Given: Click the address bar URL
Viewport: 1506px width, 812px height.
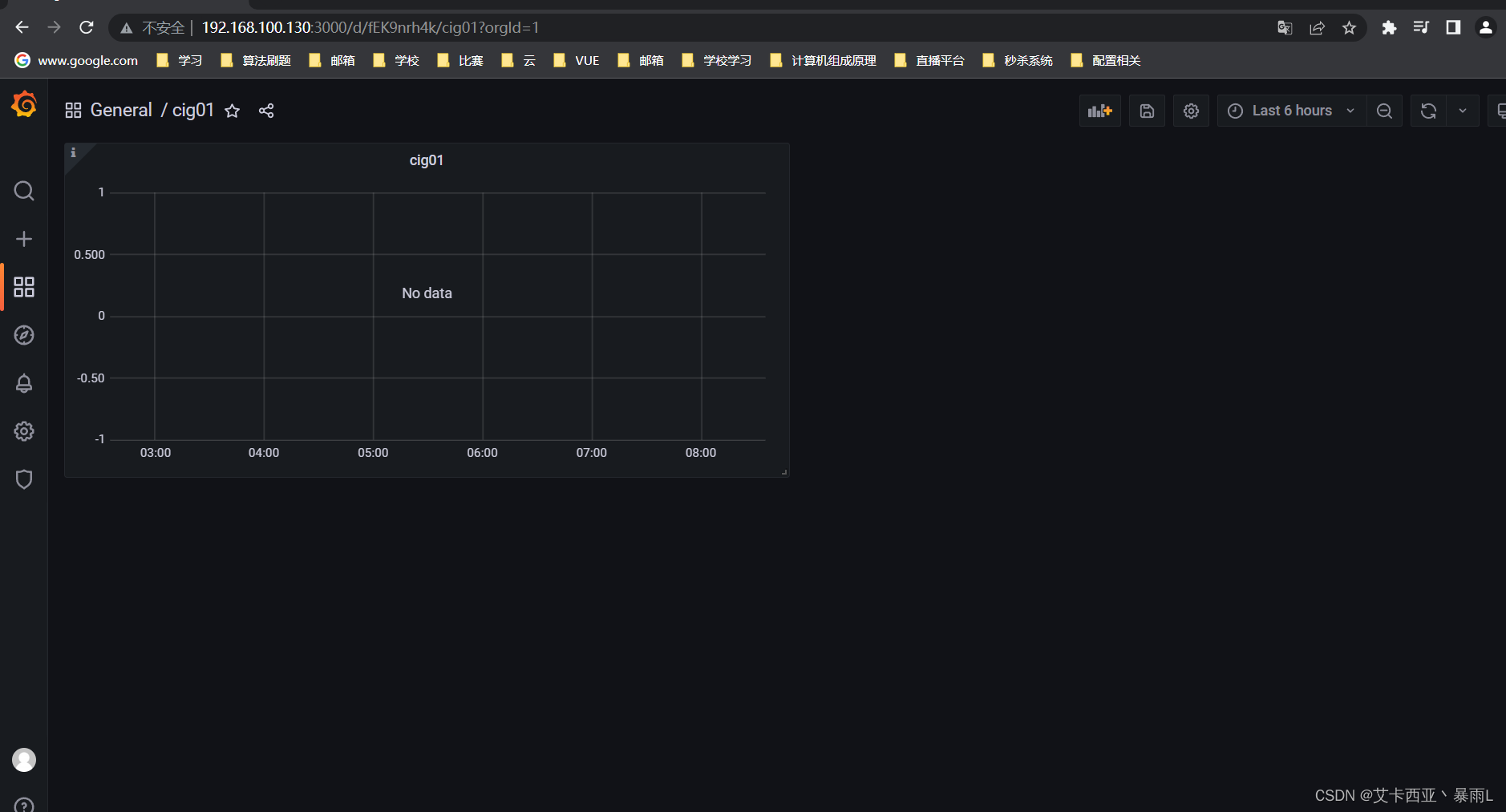Looking at the screenshot, I should pyautogui.click(x=370, y=27).
